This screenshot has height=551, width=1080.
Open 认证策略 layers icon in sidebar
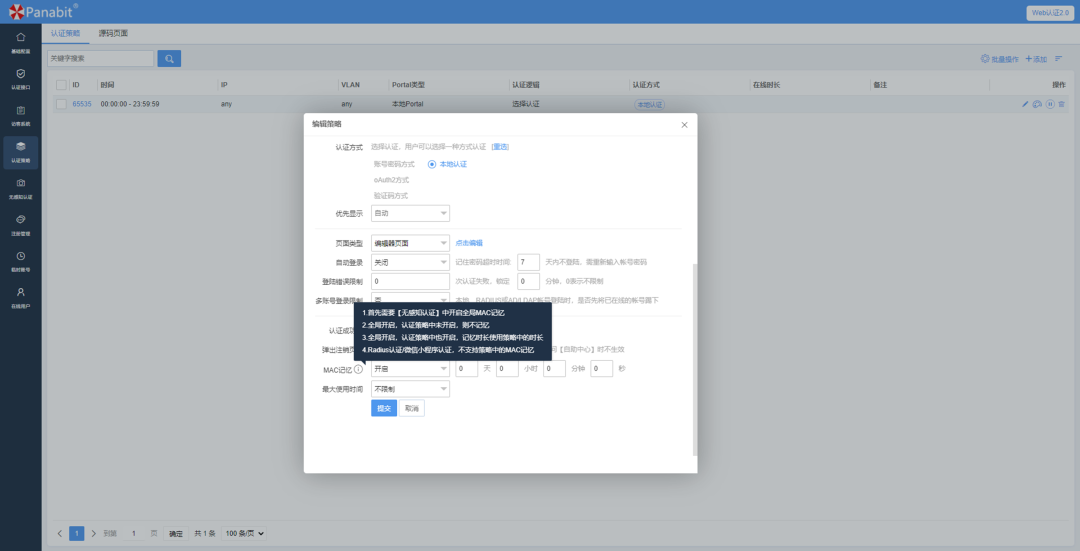point(21,146)
